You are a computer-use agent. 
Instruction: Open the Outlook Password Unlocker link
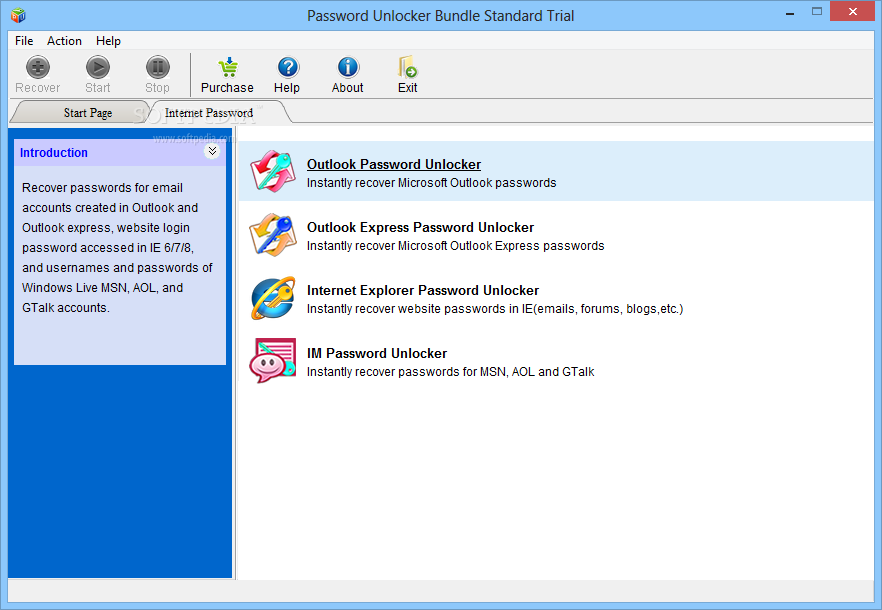[x=394, y=164]
